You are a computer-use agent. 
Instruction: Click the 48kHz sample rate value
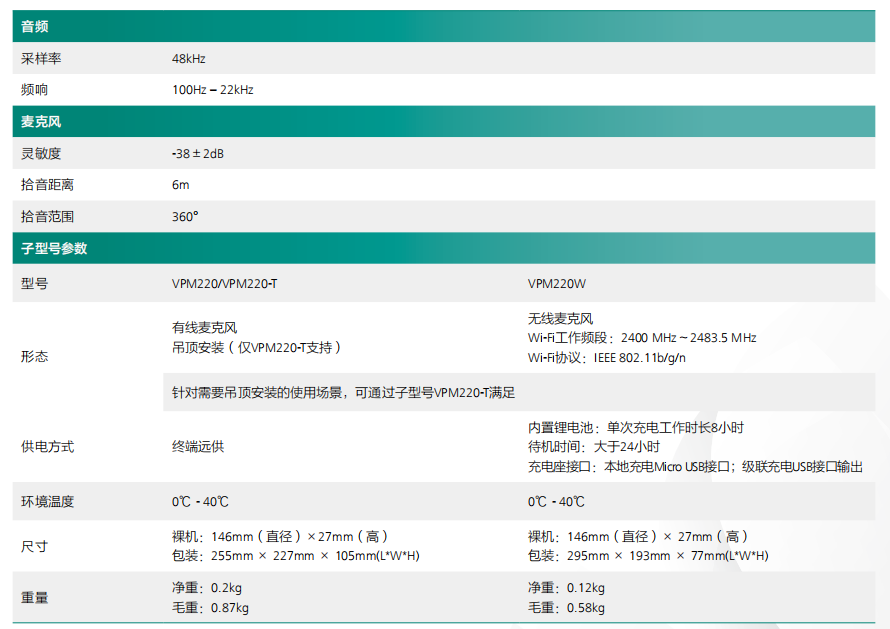point(188,58)
